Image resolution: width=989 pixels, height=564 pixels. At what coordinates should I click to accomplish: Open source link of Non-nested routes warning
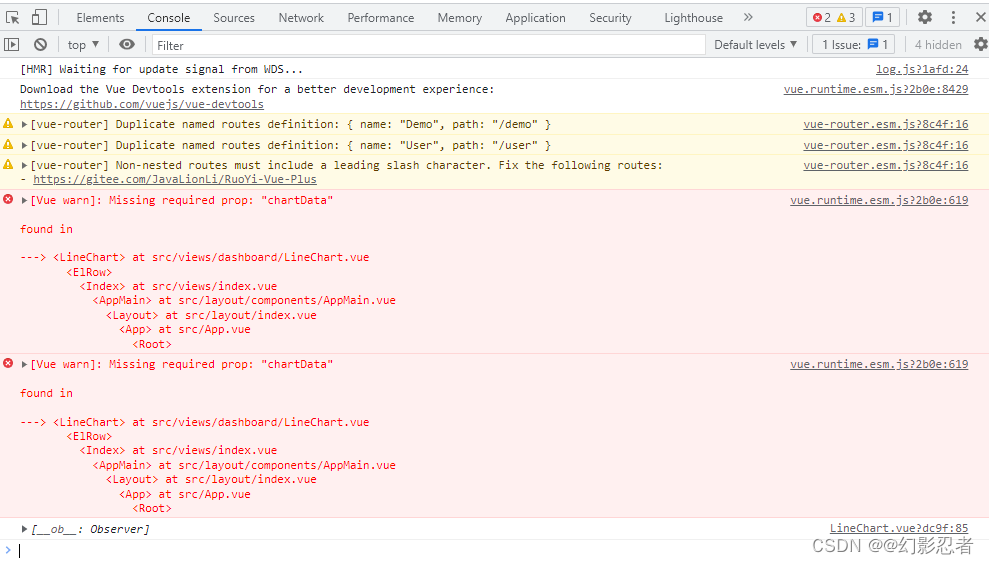(x=886, y=165)
